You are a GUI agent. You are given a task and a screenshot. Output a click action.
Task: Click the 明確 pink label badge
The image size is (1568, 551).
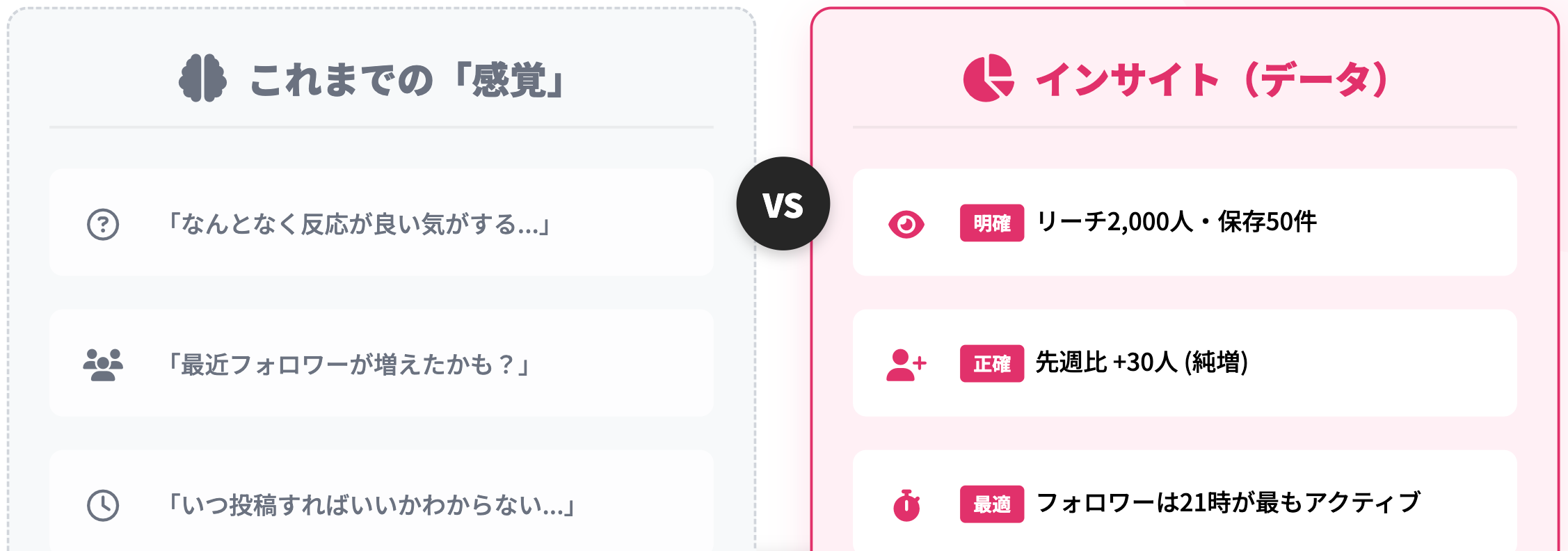point(991,223)
